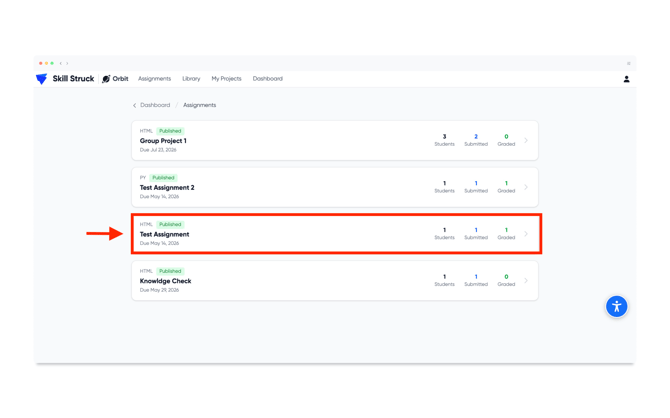Click Graded count of Knowledge Check
The image size is (670, 418).
click(506, 280)
